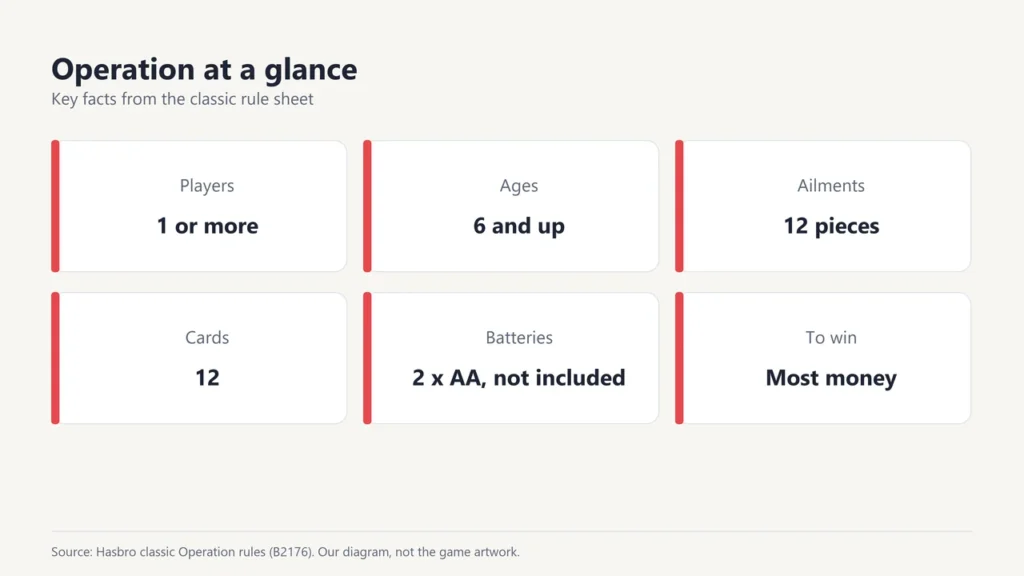The width and height of the screenshot is (1024, 576).
Task: Click the red accent bar on Ailments card
Action: (x=679, y=206)
